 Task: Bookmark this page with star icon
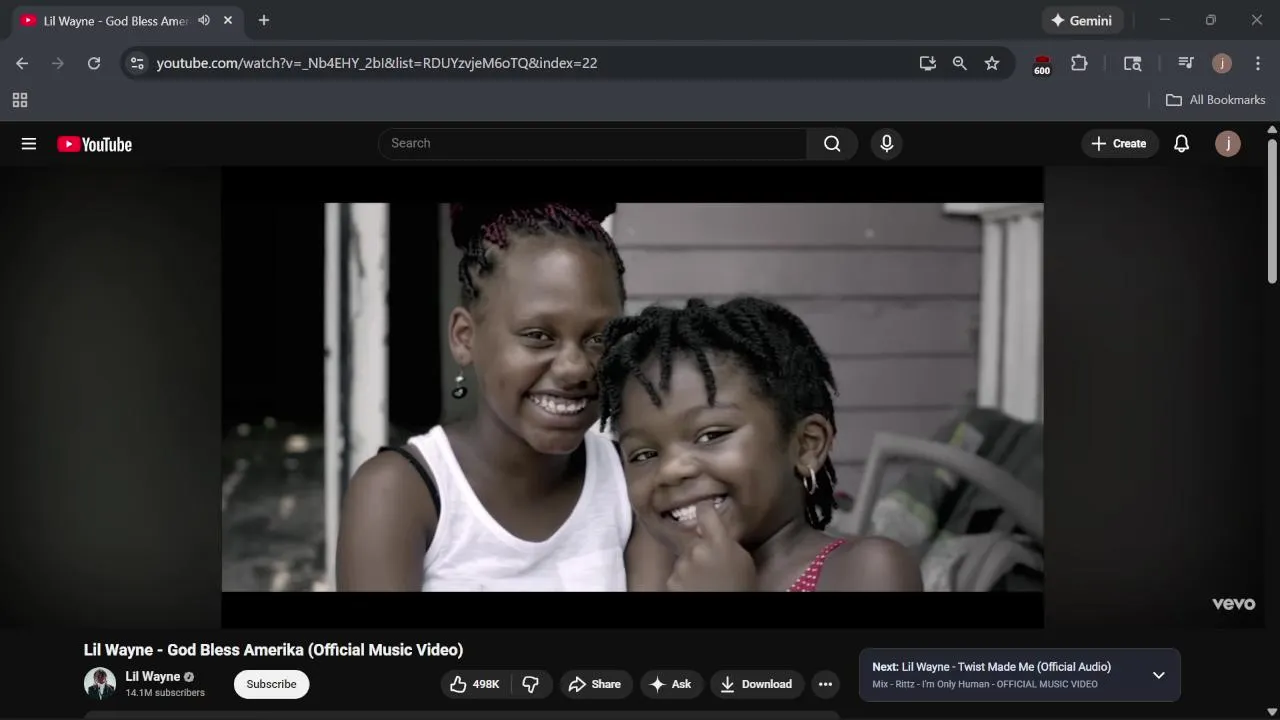pos(992,63)
